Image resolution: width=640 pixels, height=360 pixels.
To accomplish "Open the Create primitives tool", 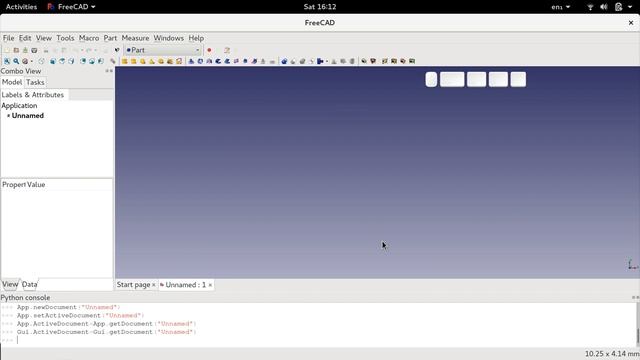I will 170,61.
